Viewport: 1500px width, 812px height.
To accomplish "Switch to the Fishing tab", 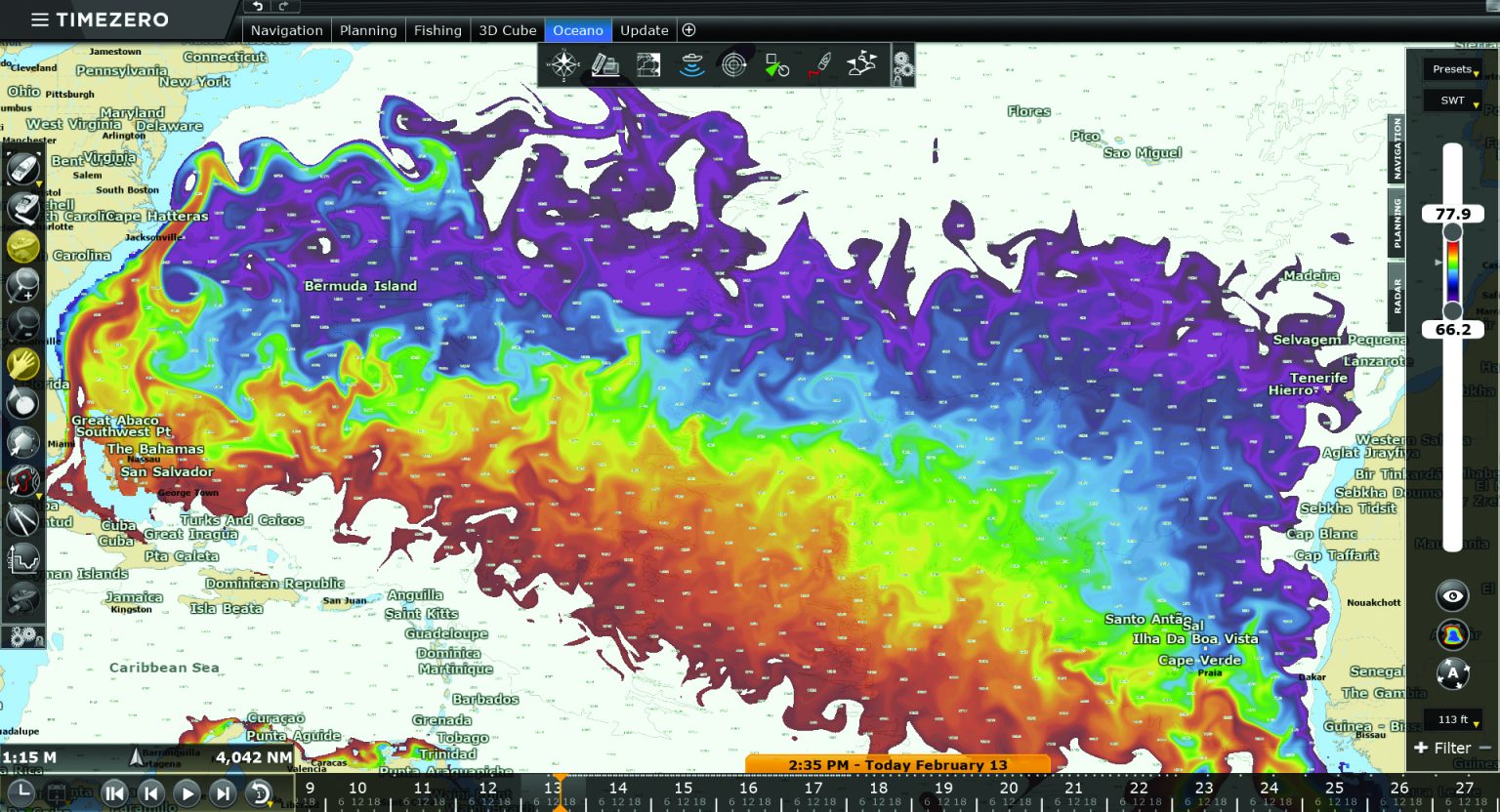I will (437, 30).
